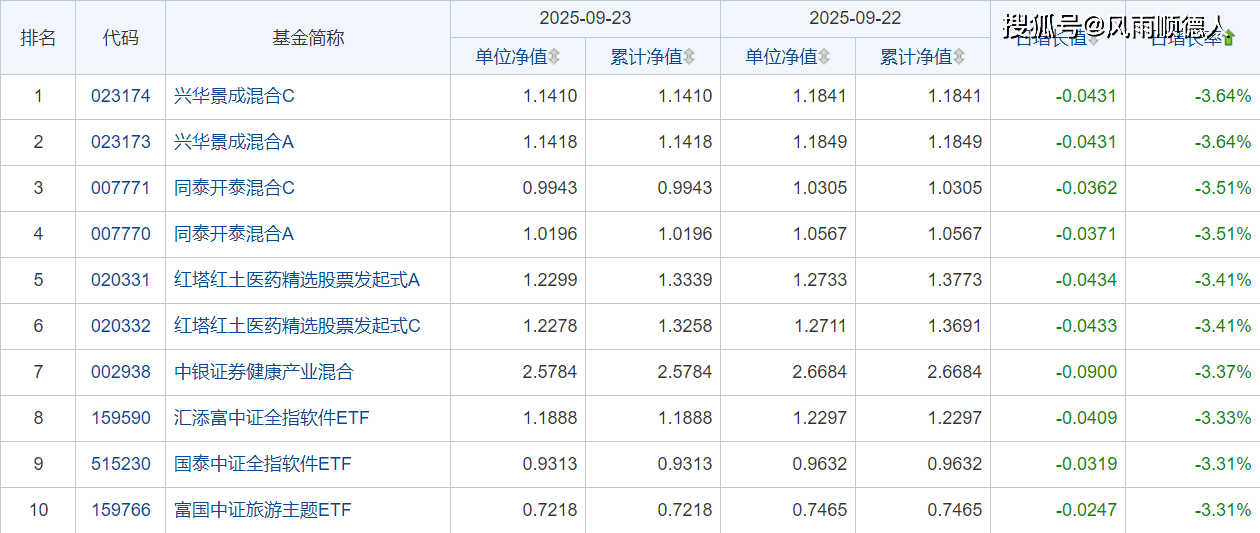Screen dimensions: 1260x533
Task: Open fund code 159766
Action: [121, 510]
